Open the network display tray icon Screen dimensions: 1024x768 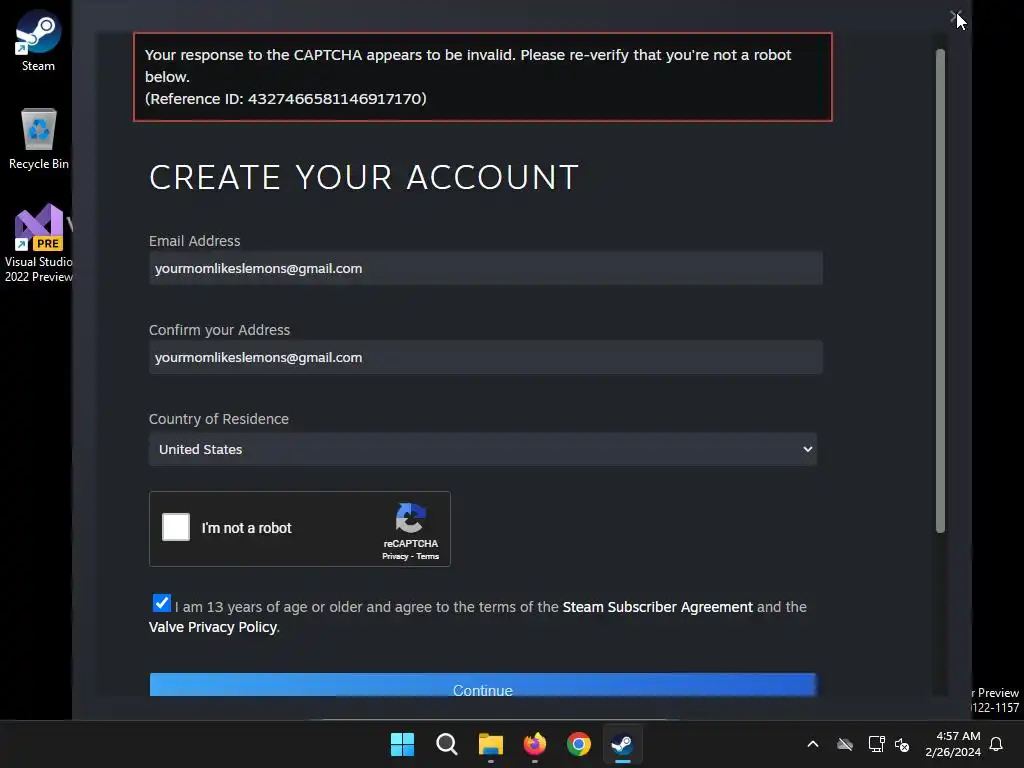876,744
